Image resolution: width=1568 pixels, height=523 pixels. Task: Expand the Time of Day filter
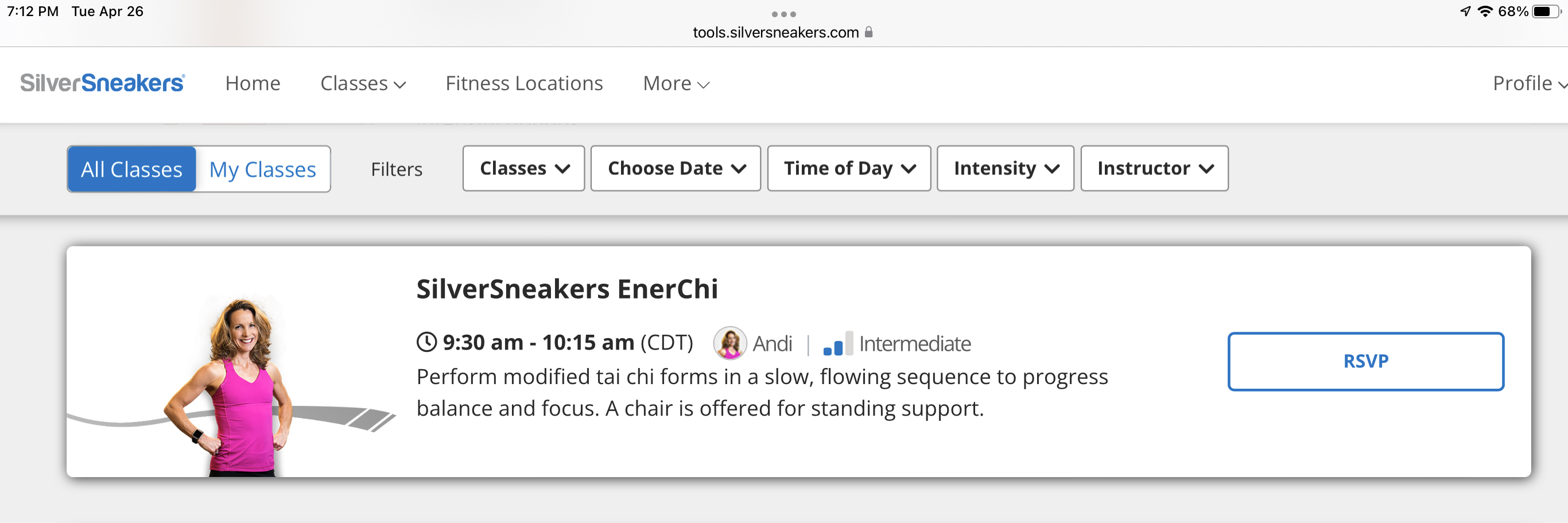click(848, 169)
